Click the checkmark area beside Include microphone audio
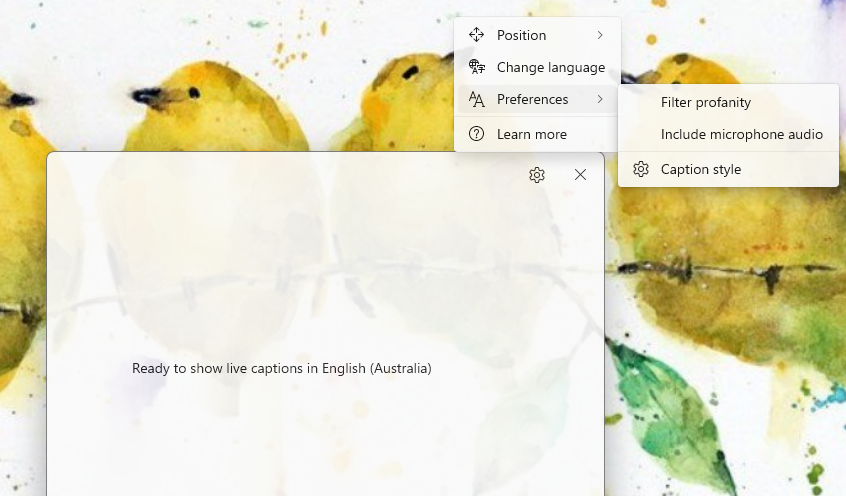Image resolution: width=846 pixels, height=496 pixels. coord(641,134)
